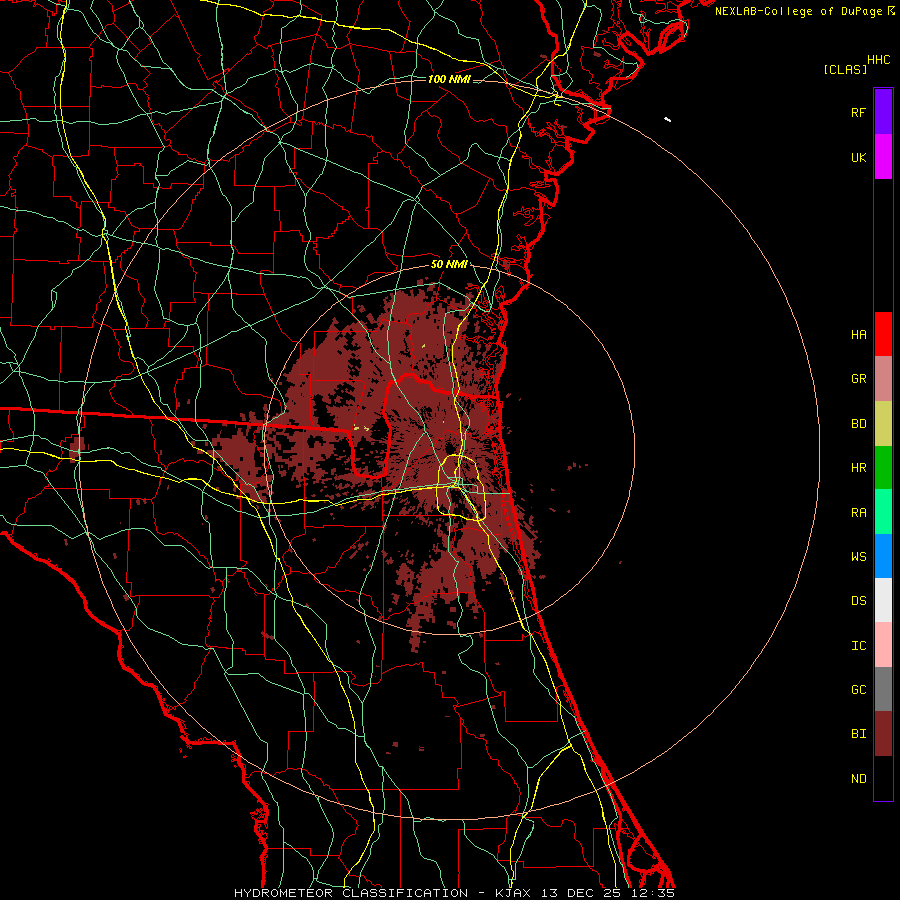Click the HA legend label
Viewport: 900px width, 900px height.
coord(859,335)
